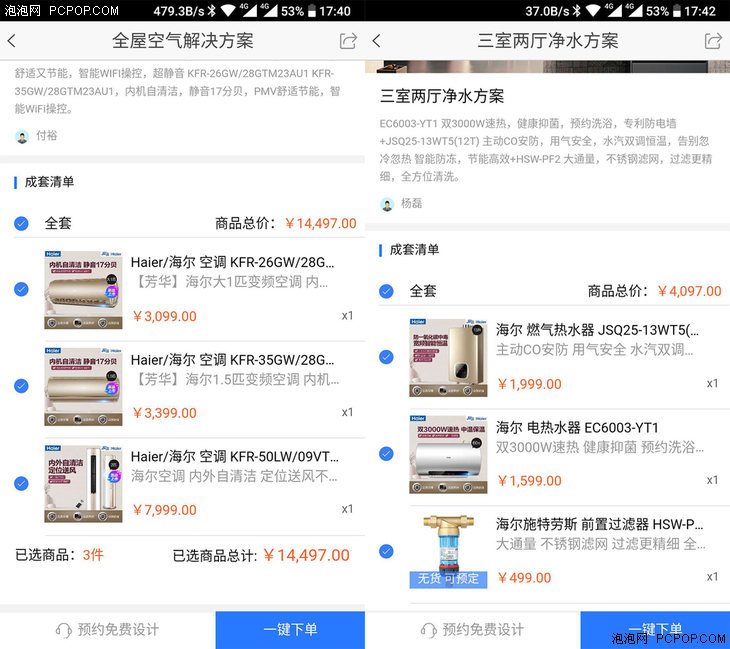Uncheck the KFR-50LW air conditioner item
Image resolution: width=730 pixels, height=649 pixels.
pos(21,483)
